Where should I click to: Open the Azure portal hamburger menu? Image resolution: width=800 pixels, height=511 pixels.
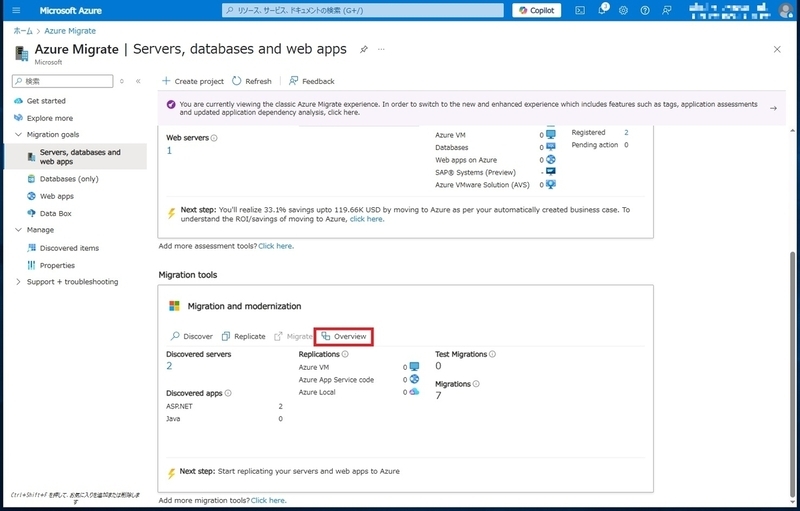coord(16,10)
